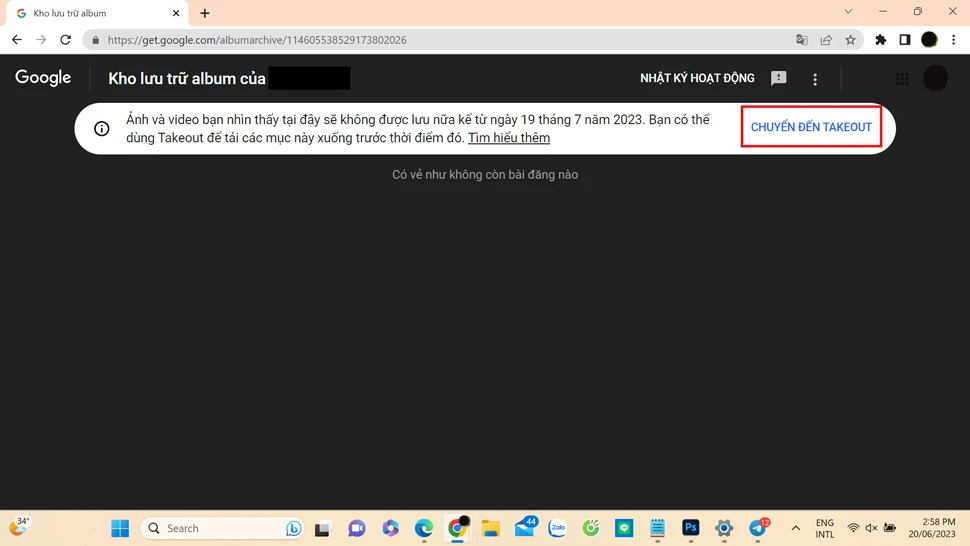Open a new browser tab
This screenshot has width=970, height=546.
tap(205, 13)
